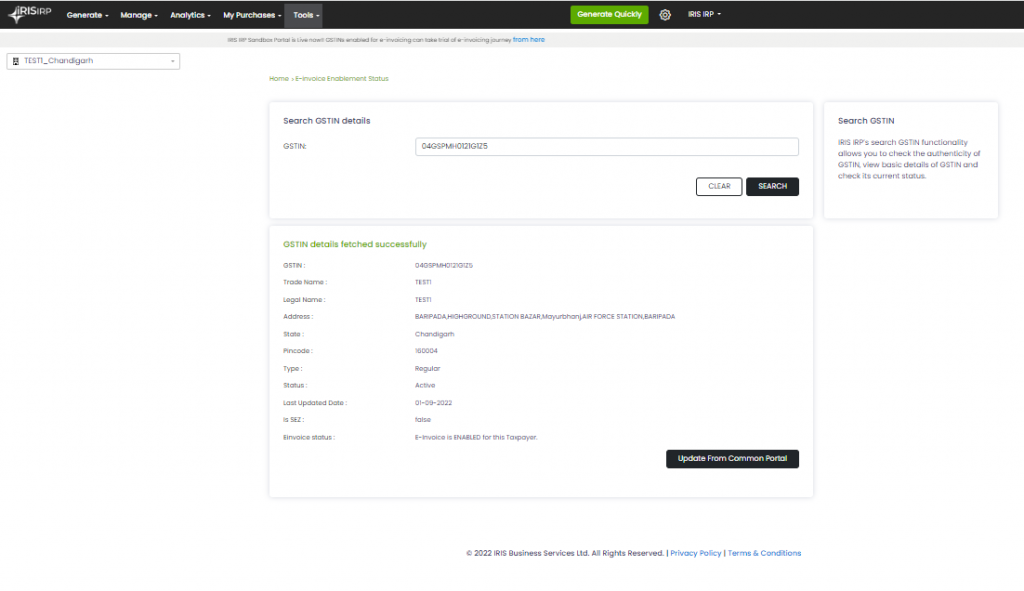Open the Manage dropdown

(x=140, y=15)
